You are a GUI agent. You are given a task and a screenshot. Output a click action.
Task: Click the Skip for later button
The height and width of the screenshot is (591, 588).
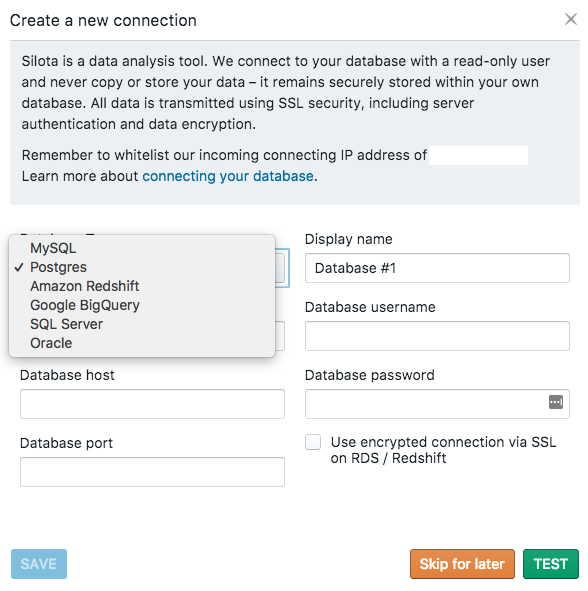coord(462,564)
